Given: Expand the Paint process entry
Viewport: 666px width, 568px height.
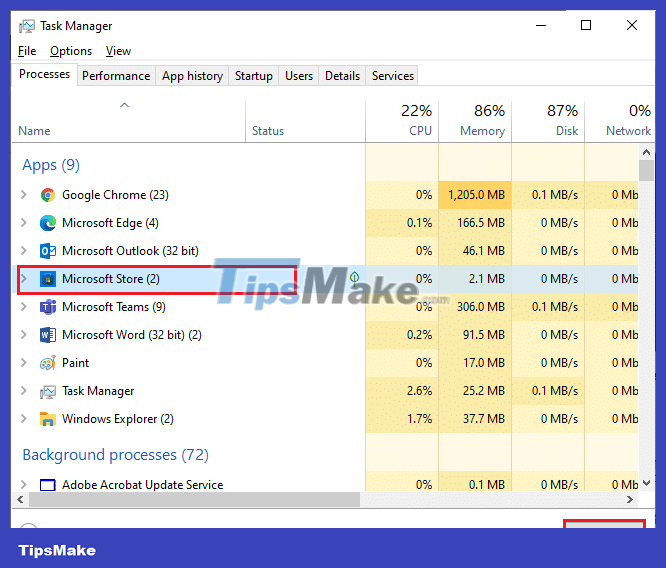Looking at the screenshot, I should (x=24, y=363).
